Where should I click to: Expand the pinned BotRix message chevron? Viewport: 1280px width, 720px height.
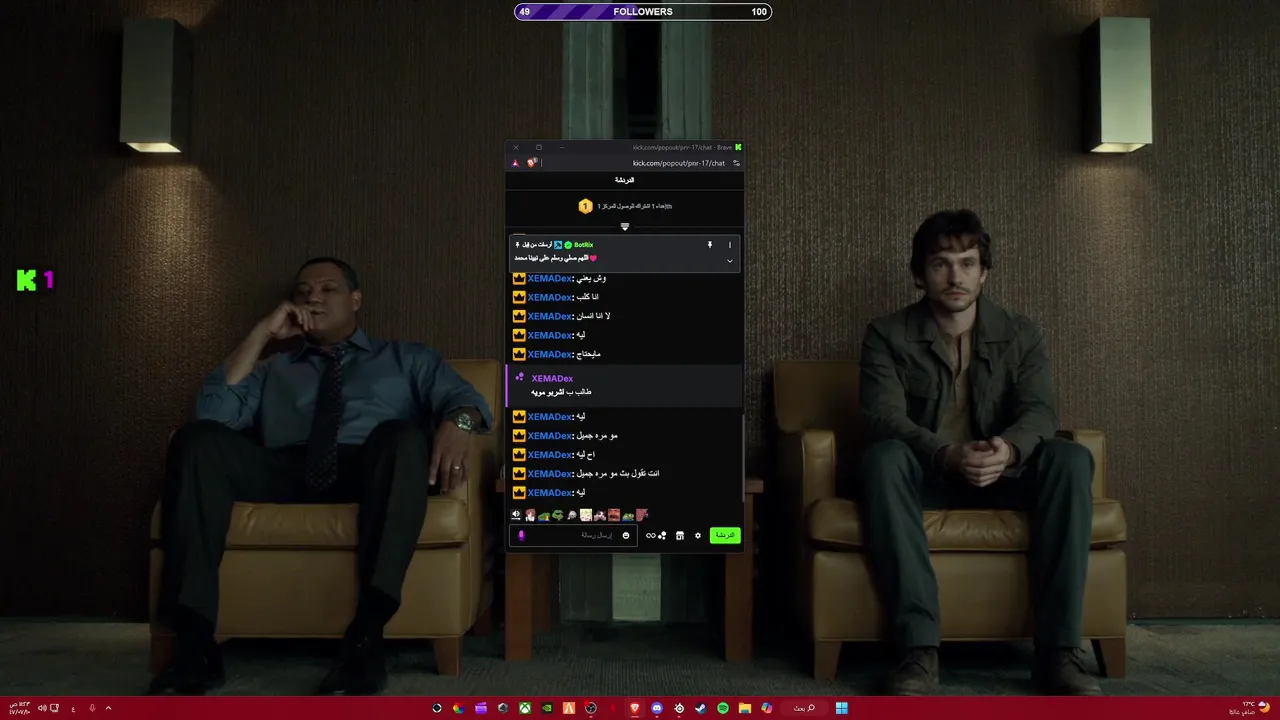[x=730, y=260]
